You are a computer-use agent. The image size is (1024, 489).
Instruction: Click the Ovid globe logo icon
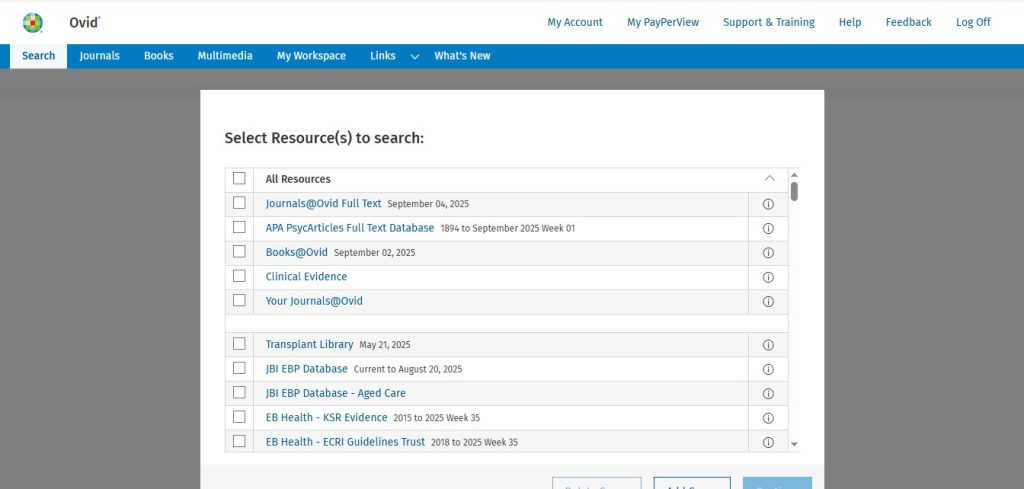coord(33,22)
